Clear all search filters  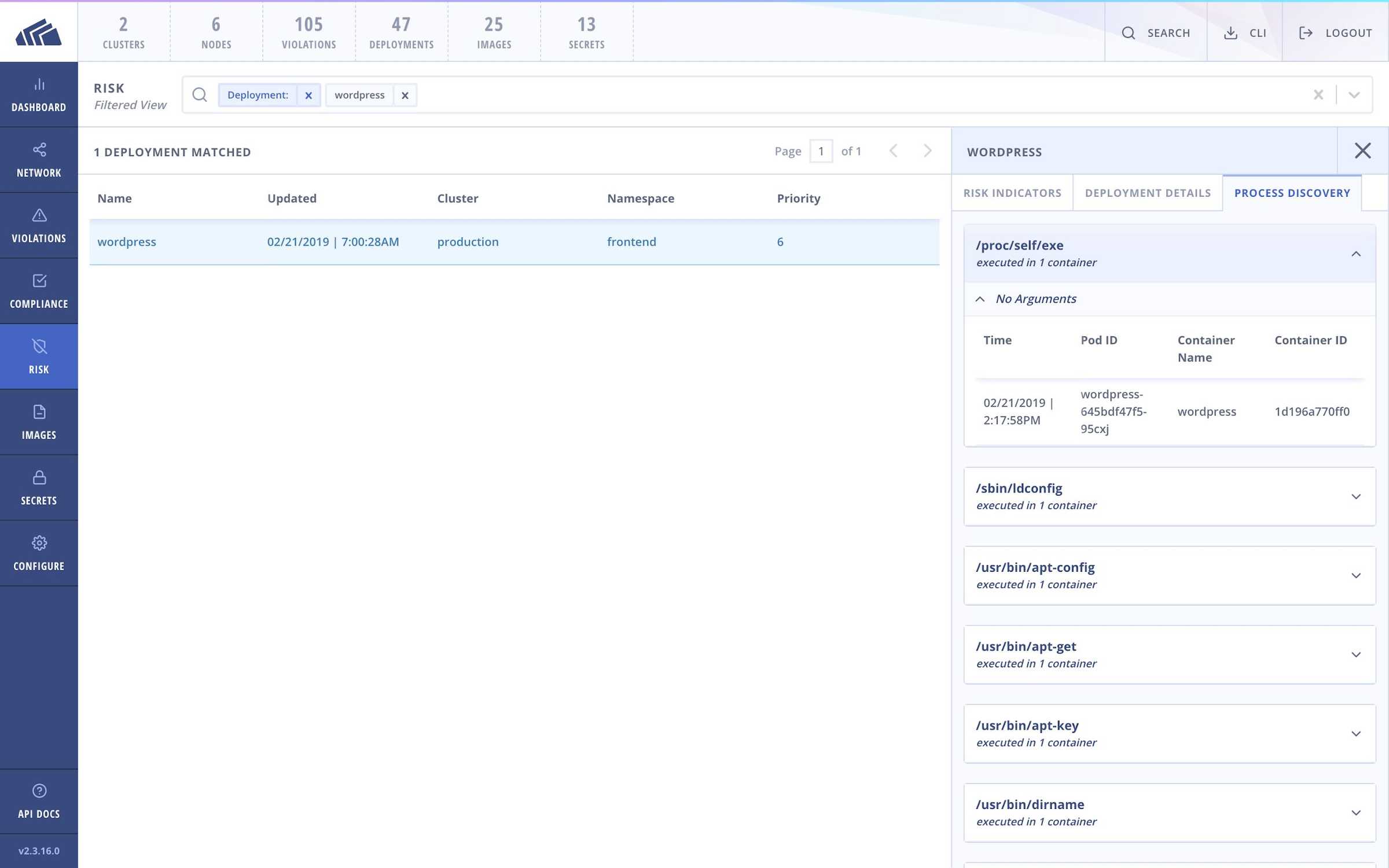click(x=1318, y=95)
